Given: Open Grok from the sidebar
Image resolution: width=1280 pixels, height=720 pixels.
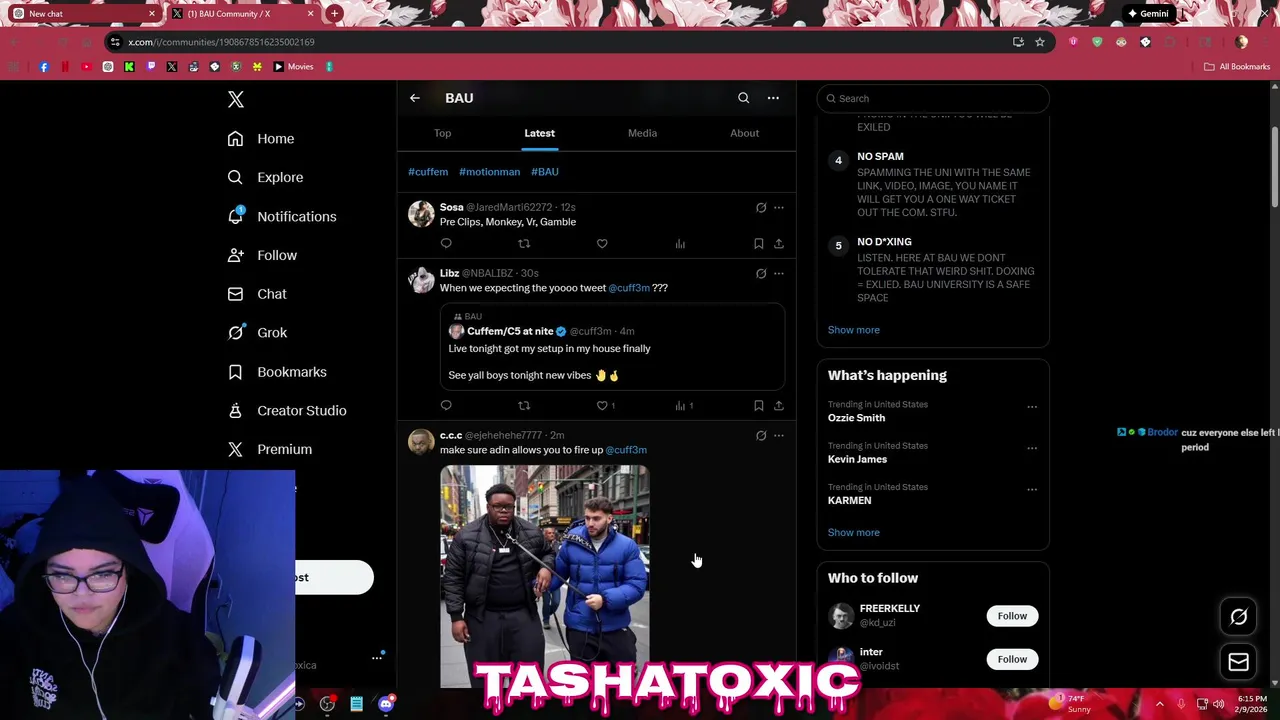Looking at the screenshot, I should coord(257,333).
